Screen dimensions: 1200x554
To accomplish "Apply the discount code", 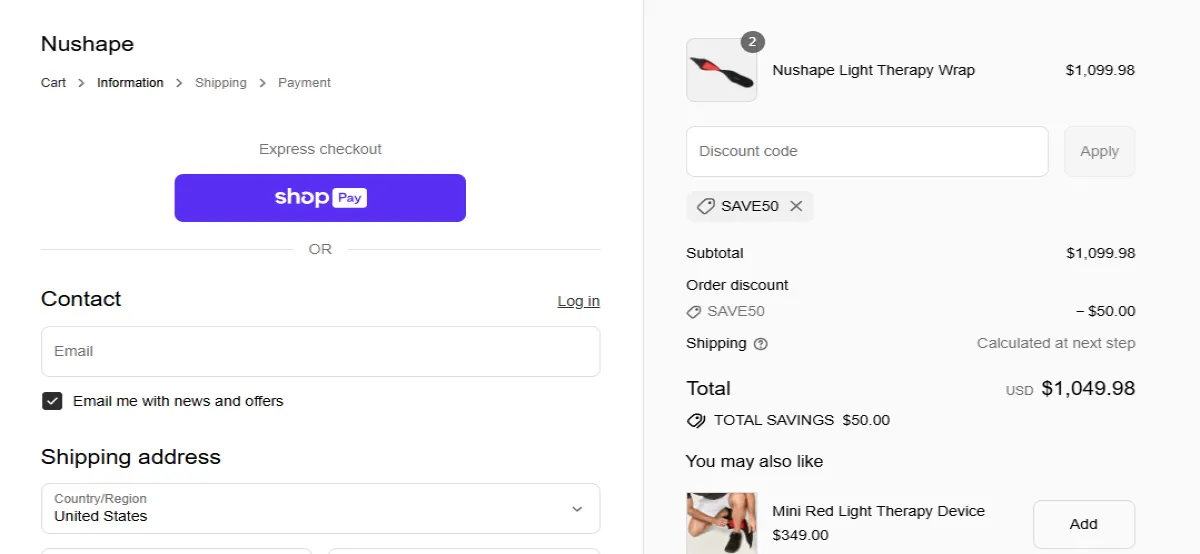I will coord(1099,151).
